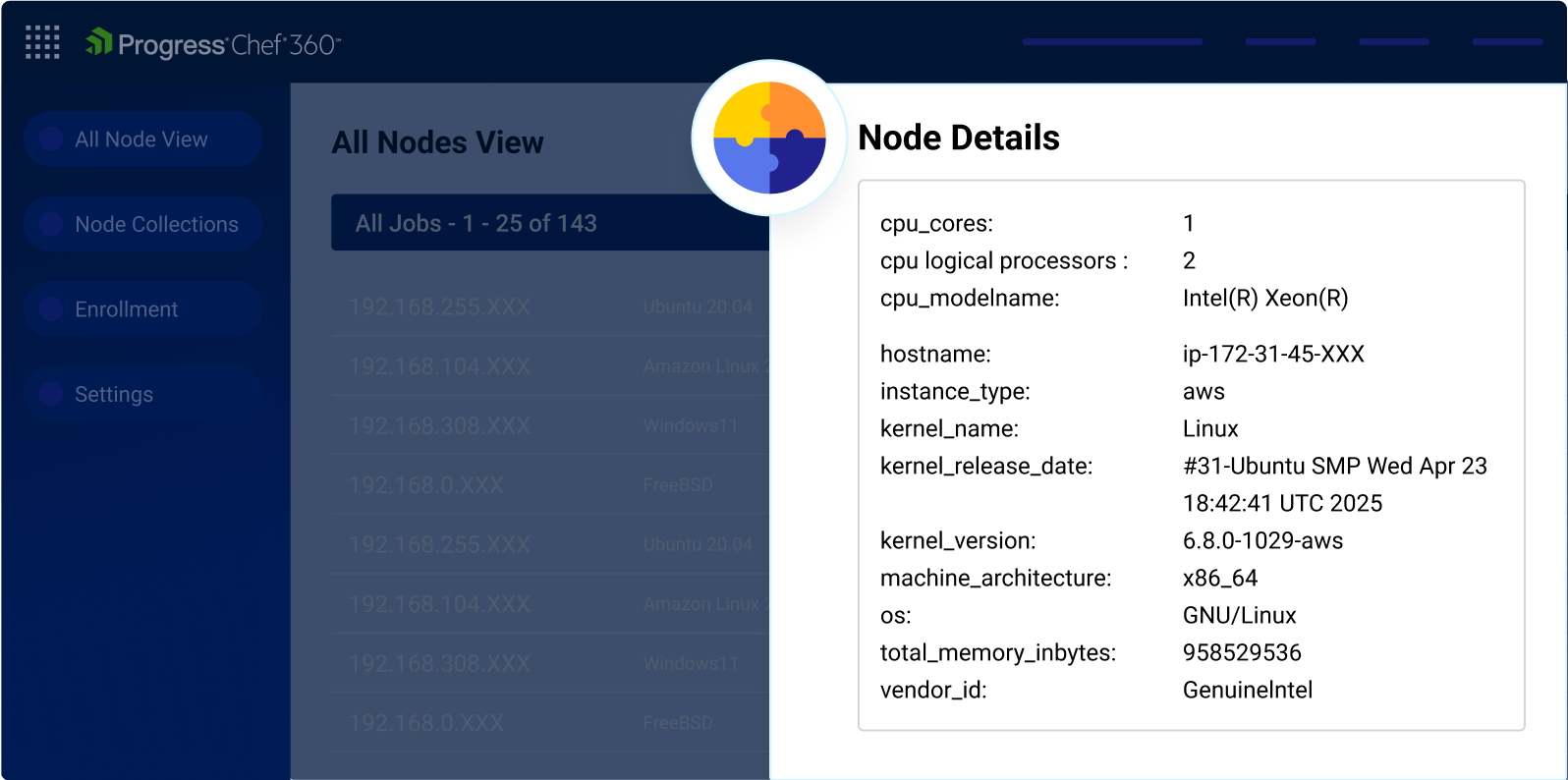Click the kernel_version value 6.8.0-1029-aws
Viewport: 1568px width, 780px height.
coord(1262,540)
